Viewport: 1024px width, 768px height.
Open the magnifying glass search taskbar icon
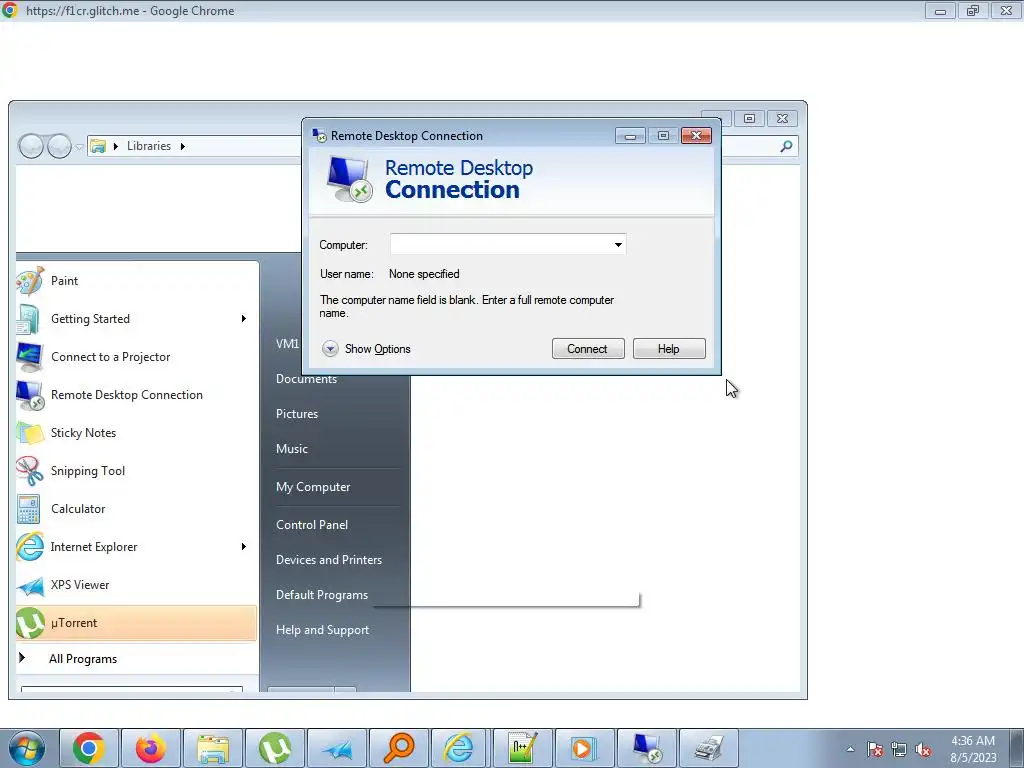click(399, 748)
